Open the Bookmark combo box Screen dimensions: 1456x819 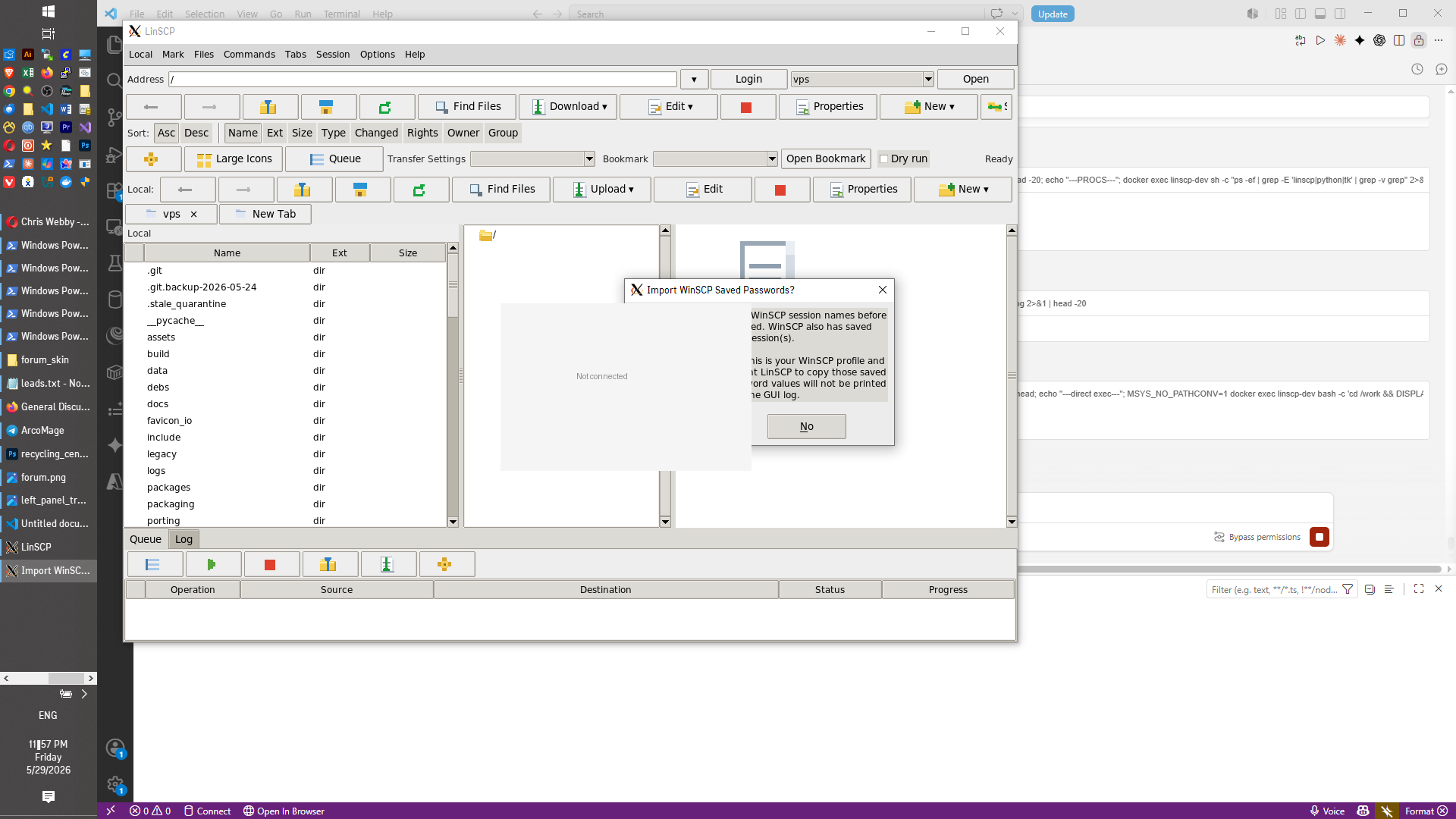click(x=715, y=159)
